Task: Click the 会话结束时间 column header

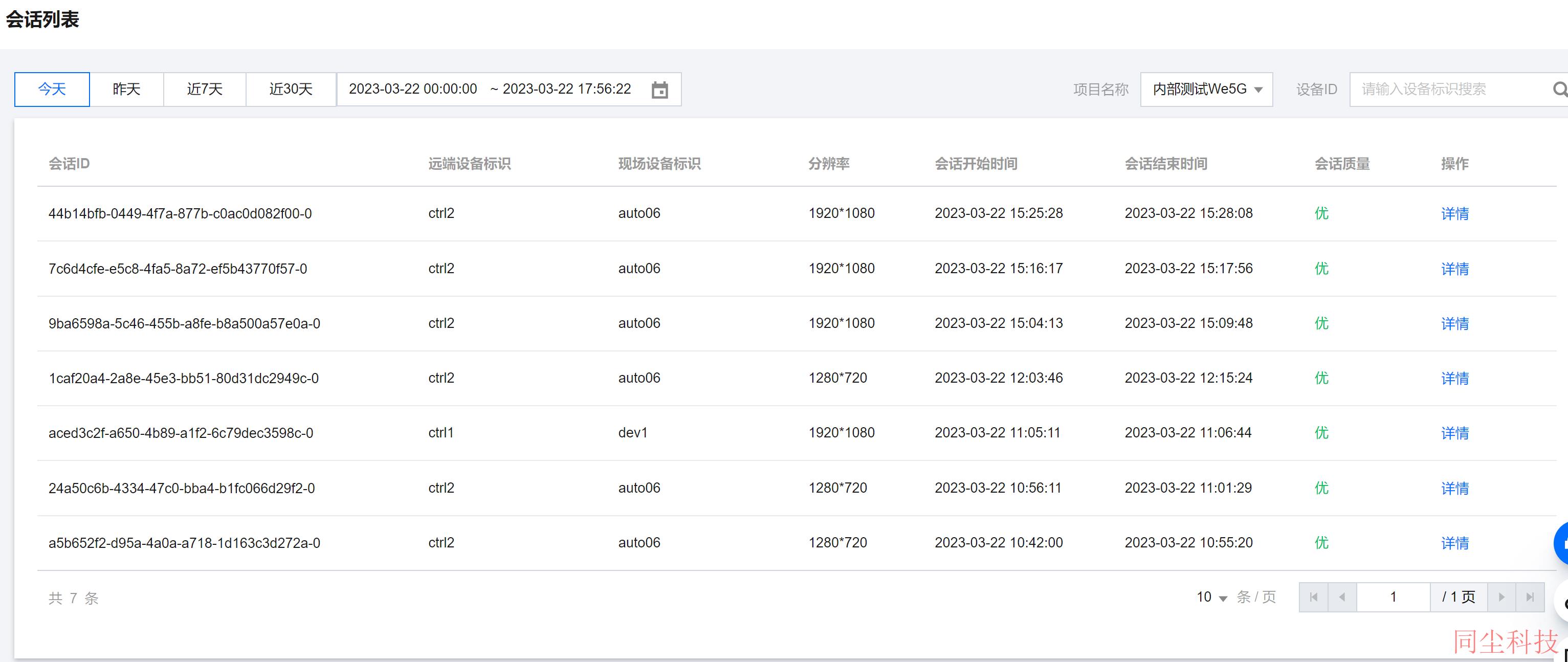Action: click(1166, 164)
